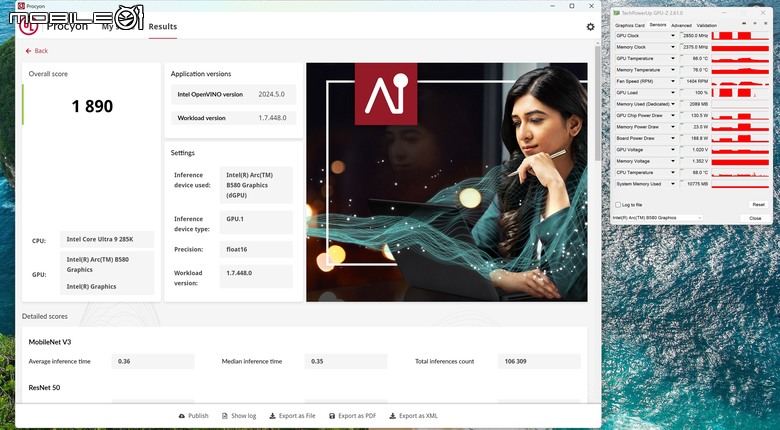Open the Fan Speed (RPM) dropdown
This screenshot has height=430, width=780.
click(x=673, y=82)
